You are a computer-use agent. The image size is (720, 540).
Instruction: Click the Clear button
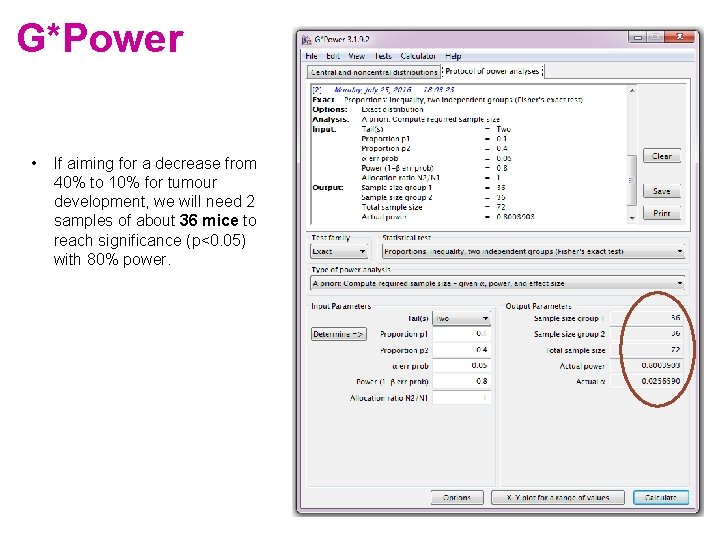coord(662,156)
